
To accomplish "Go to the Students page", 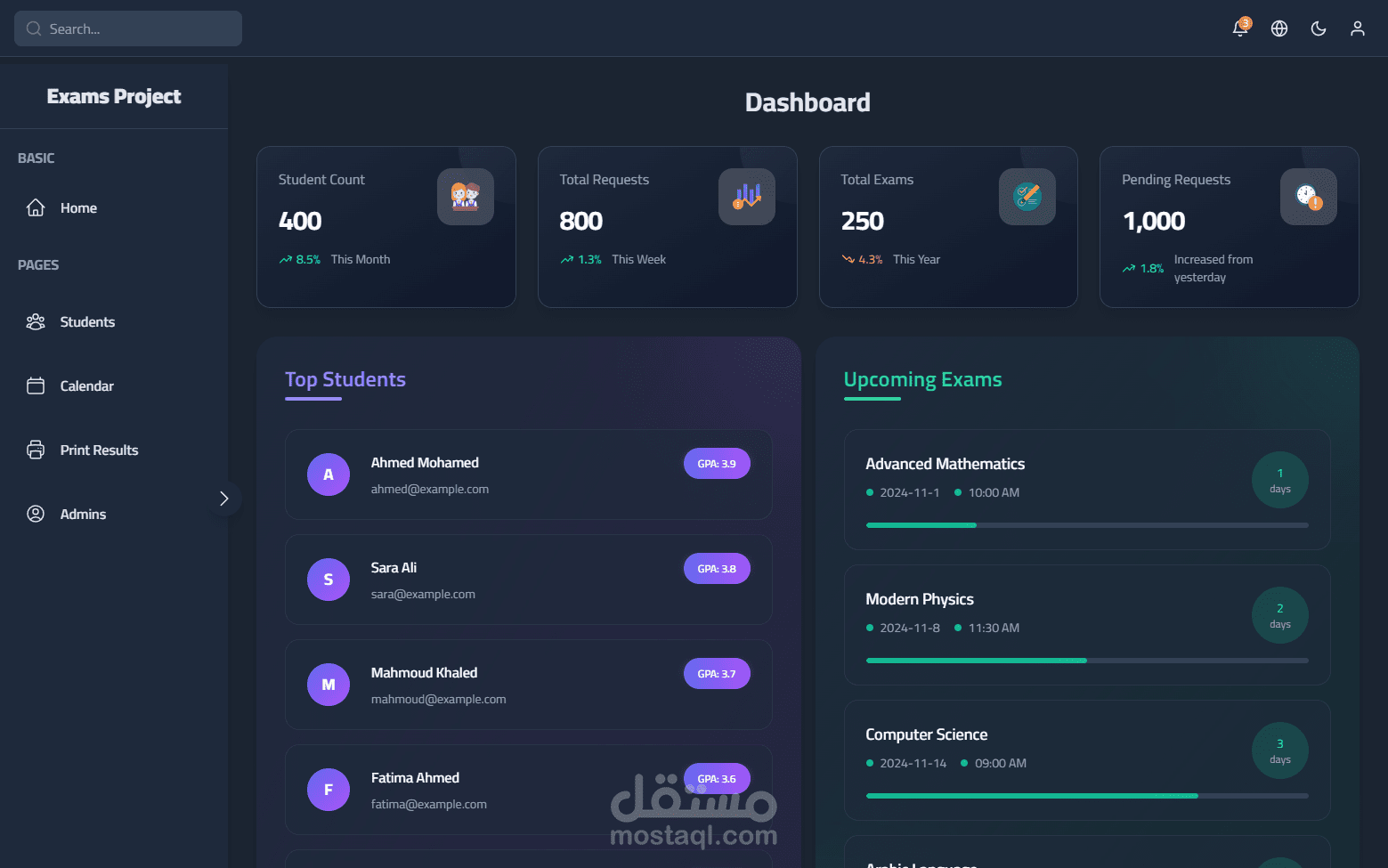I will coord(114,321).
